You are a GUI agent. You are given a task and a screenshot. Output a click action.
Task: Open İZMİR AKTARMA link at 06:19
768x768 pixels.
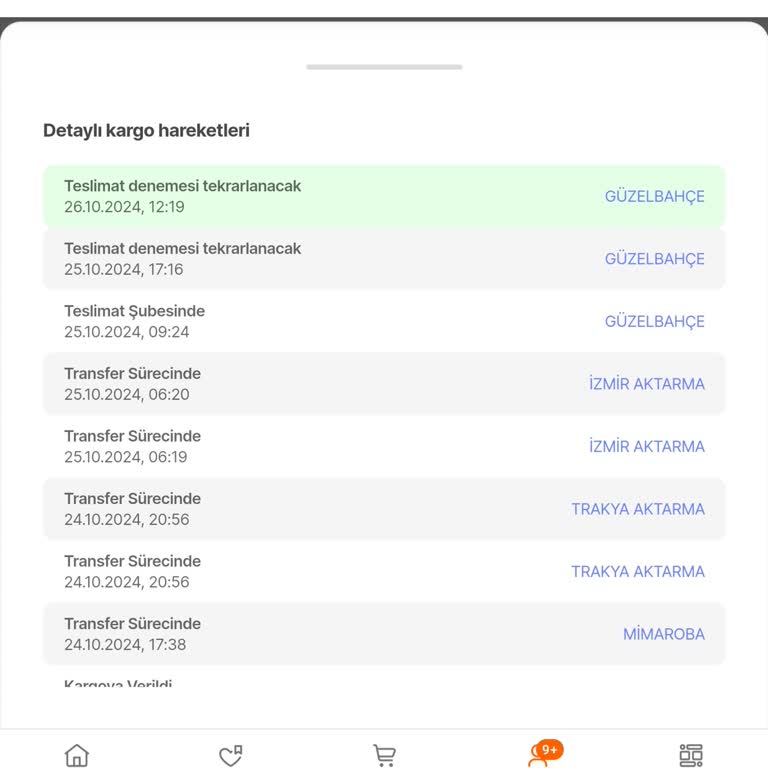pos(647,447)
